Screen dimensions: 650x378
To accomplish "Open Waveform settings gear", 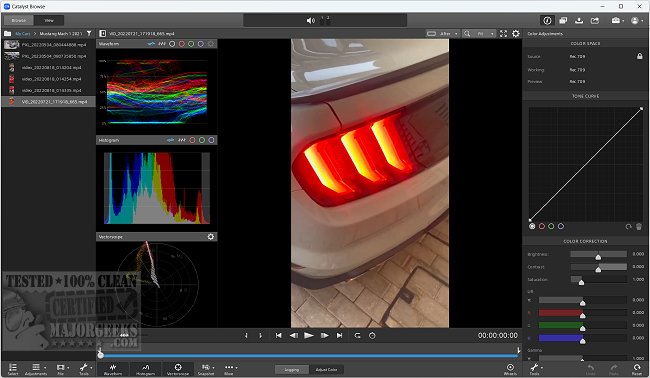I will tap(211, 44).
